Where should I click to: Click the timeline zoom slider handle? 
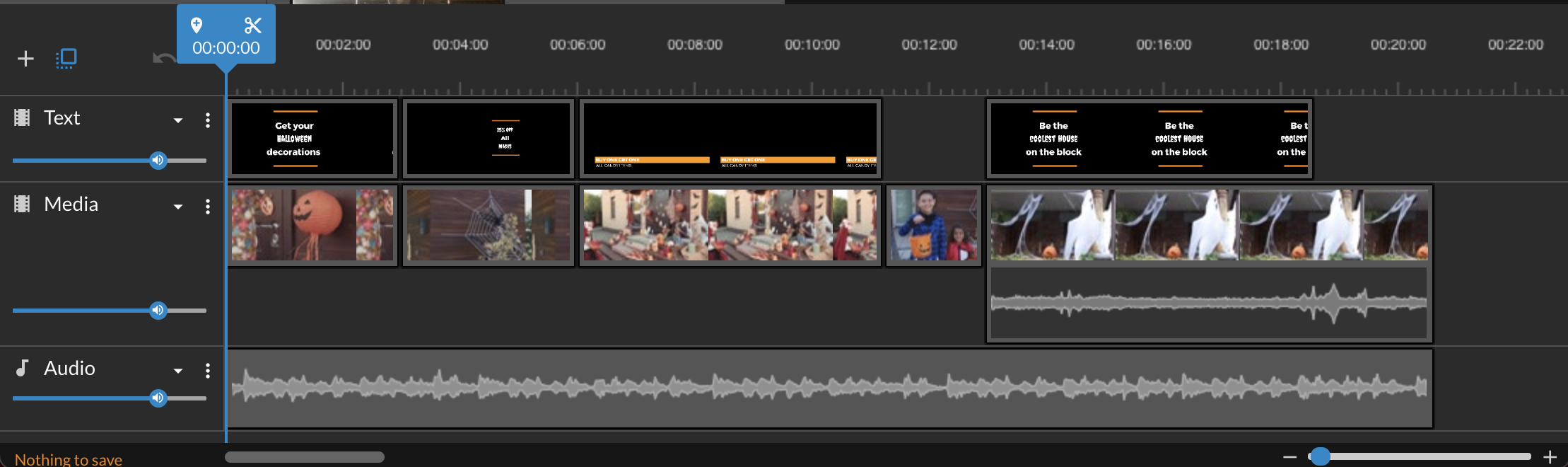[x=1320, y=456]
